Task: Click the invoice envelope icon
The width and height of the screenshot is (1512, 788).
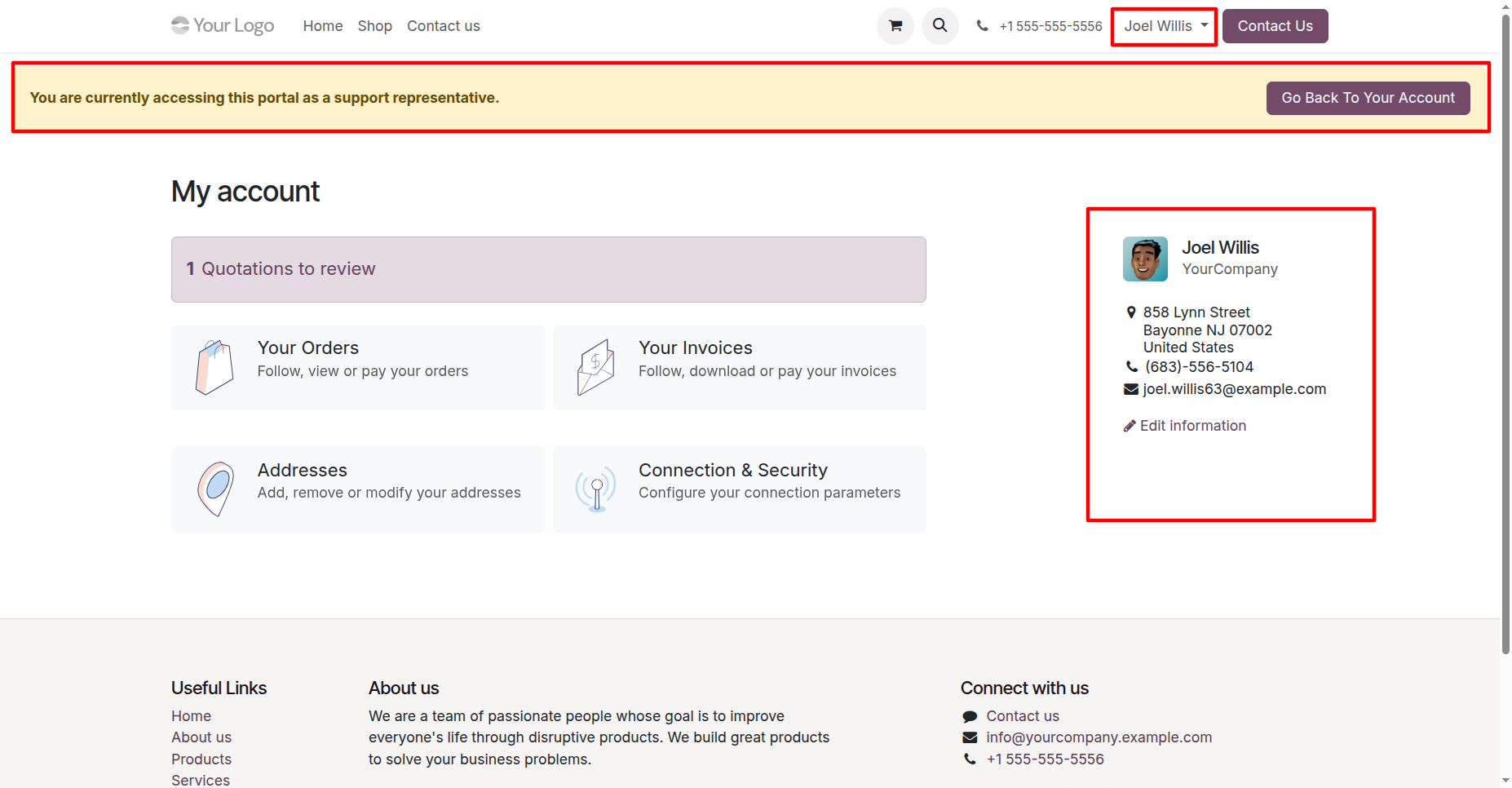Action: pos(596,367)
